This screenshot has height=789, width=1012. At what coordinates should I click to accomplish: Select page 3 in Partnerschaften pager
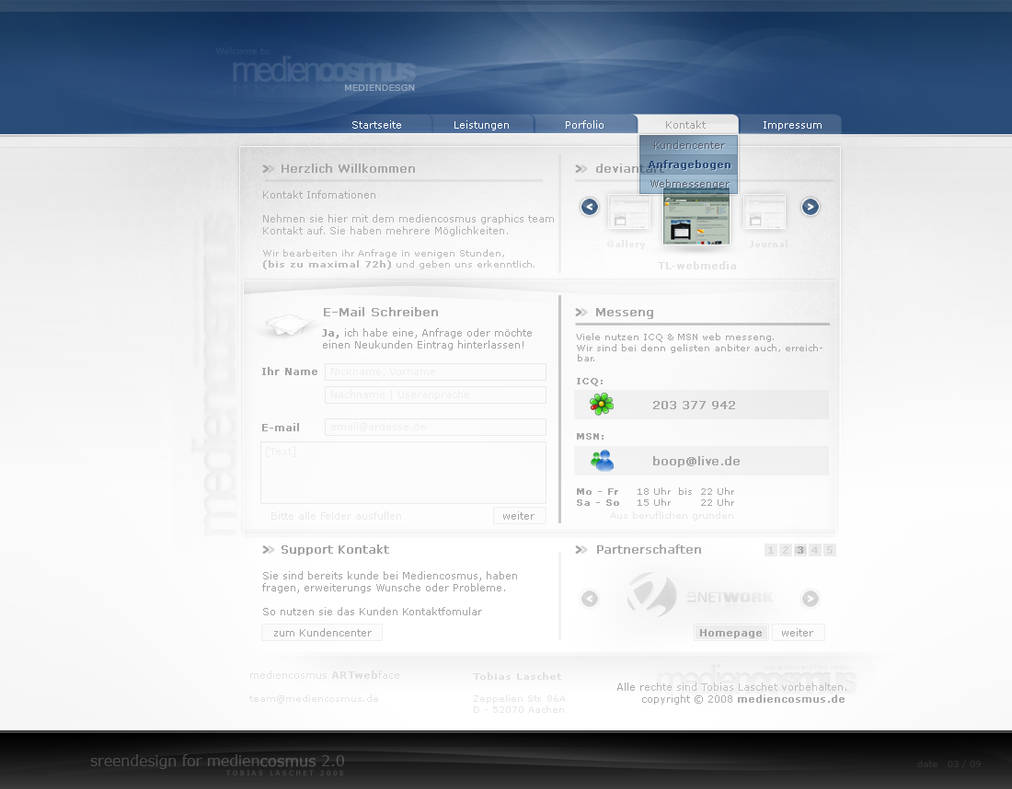click(x=800, y=550)
